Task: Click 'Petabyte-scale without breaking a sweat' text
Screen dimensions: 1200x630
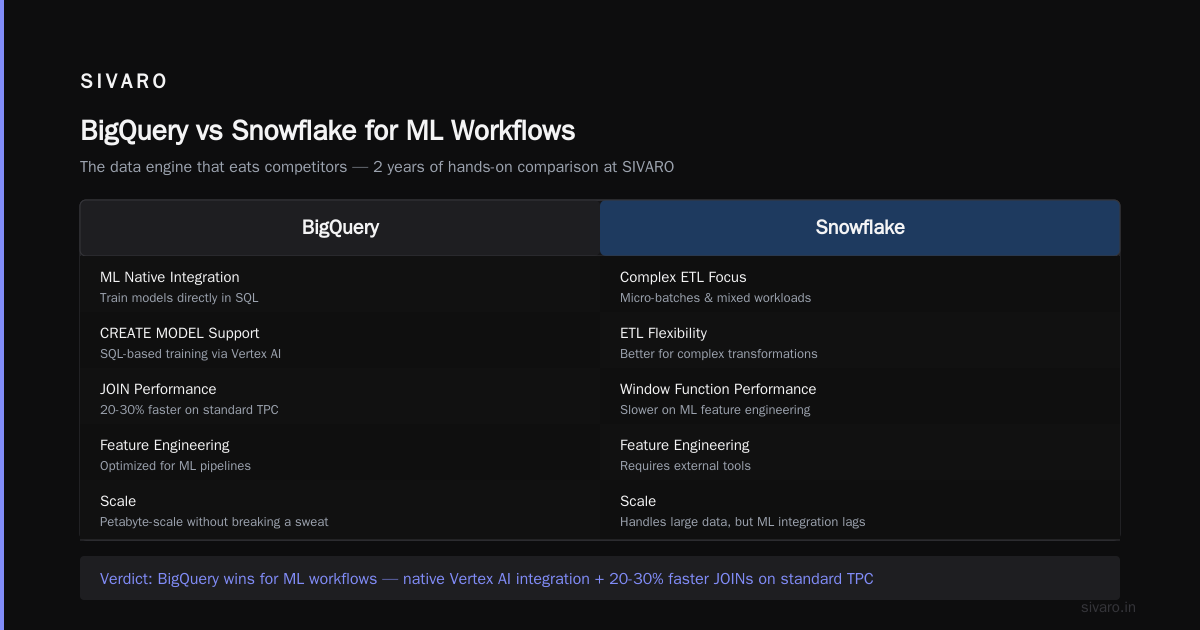Action: (x=214, y=522)
